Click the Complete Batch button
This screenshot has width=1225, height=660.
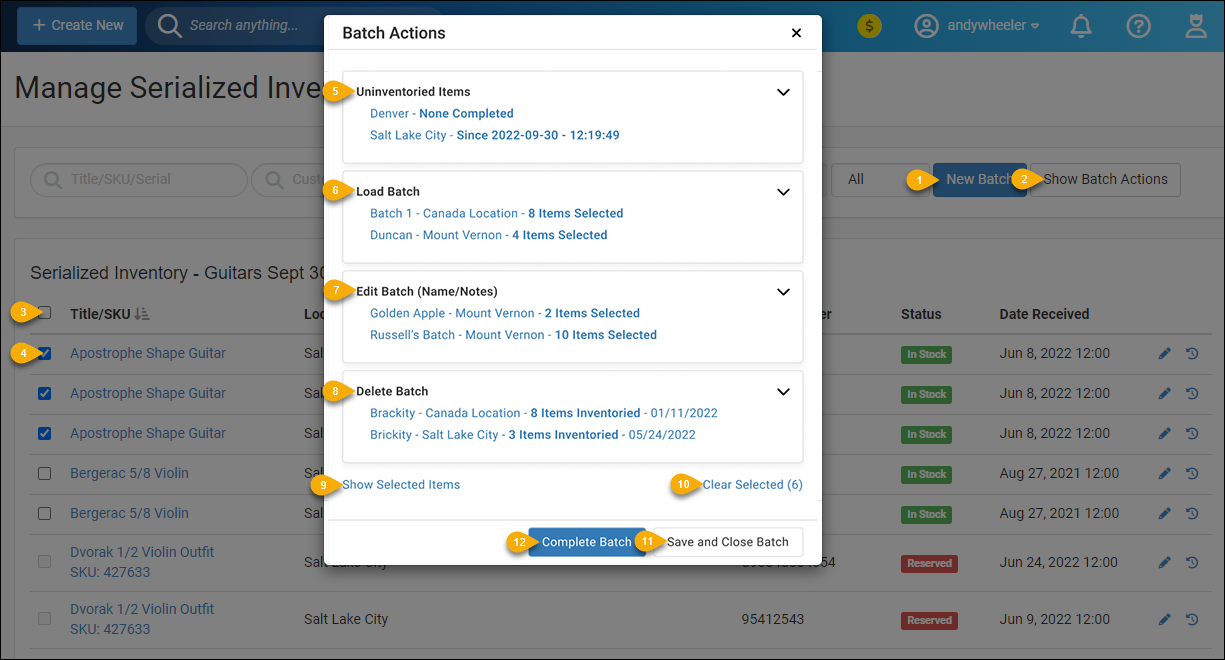(x=587, y=542)
